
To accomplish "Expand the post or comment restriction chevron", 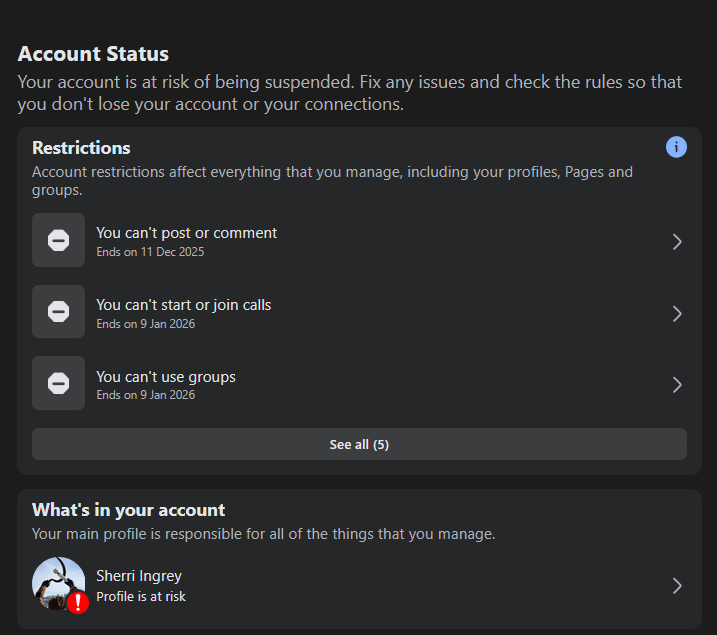I will click(x=677, y=241).
